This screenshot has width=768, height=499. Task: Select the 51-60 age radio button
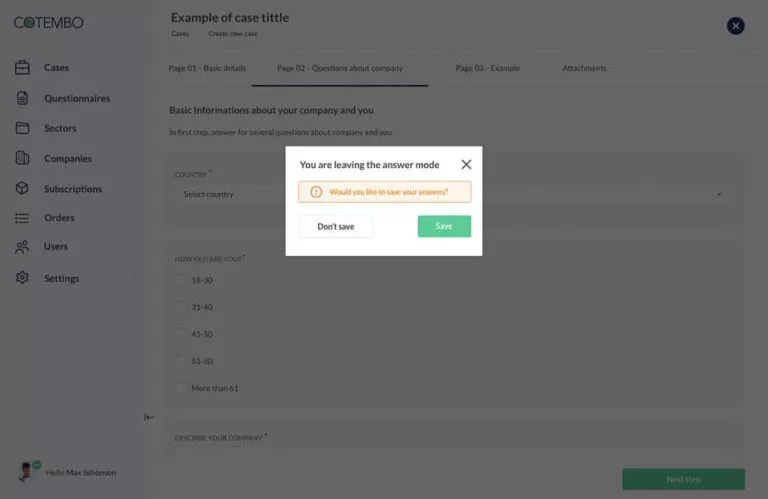[x=181, y=360]
